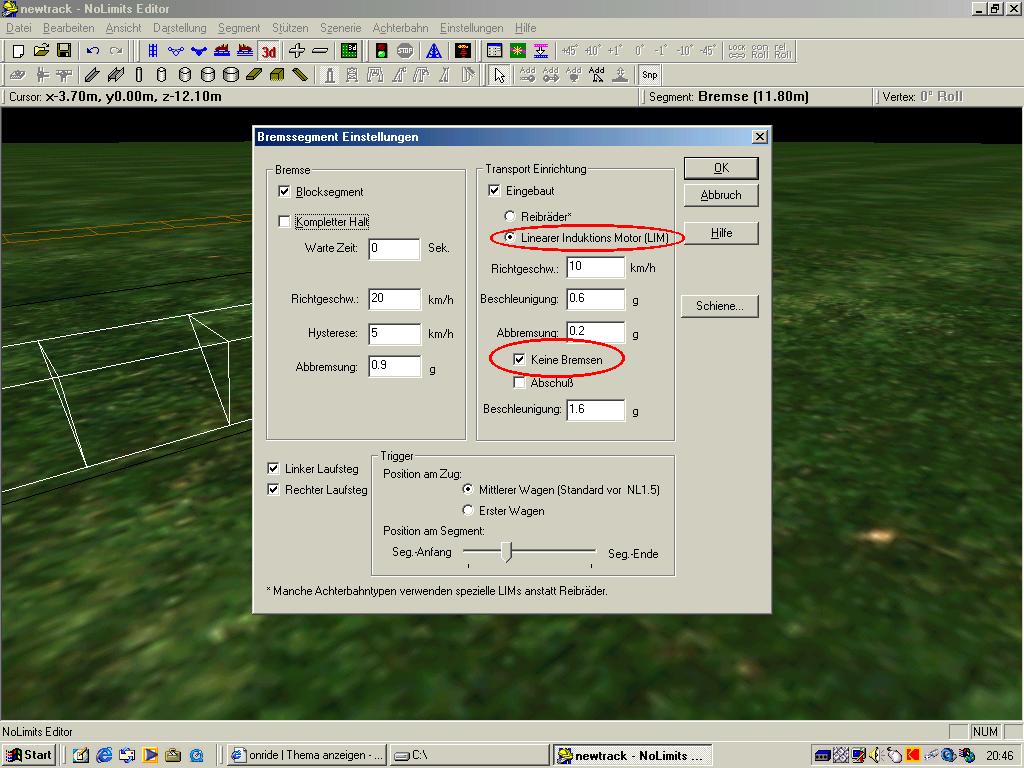Click the Position am Segment slider handle
This screenshot has height=768, width=1024.
[x=507, y=552]
